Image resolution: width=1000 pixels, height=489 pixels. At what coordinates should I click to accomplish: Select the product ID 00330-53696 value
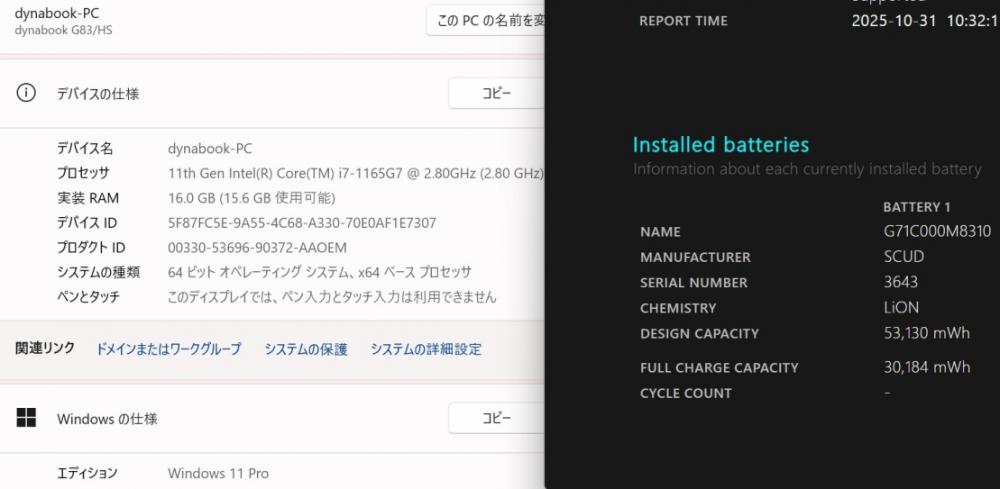pos(257,247)
